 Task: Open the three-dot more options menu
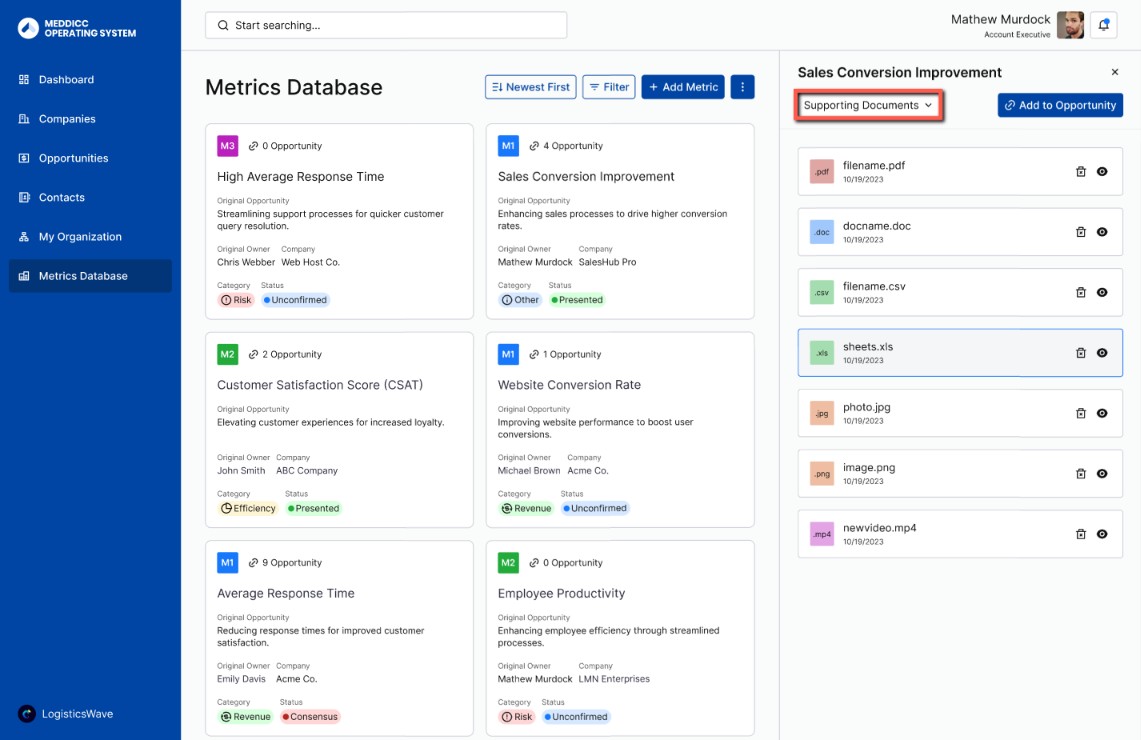pos(742,87)
